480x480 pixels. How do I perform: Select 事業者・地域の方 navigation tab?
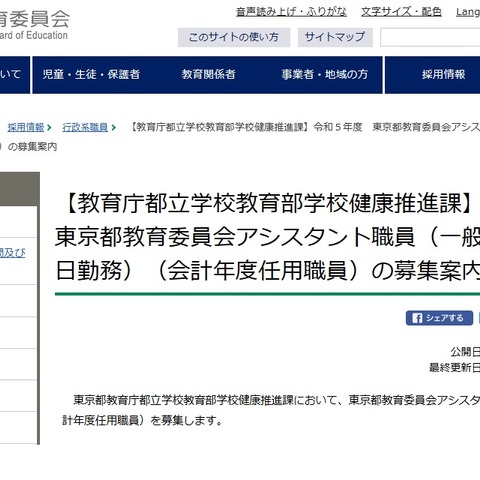click(325, 75)
